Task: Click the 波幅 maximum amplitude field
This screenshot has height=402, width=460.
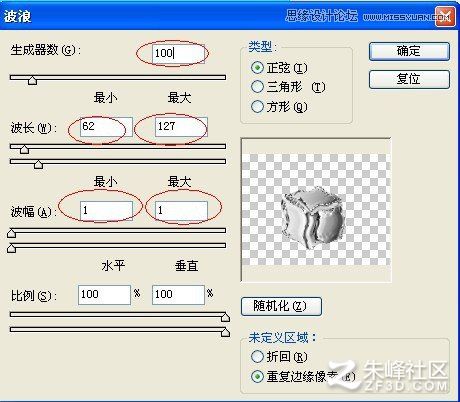Action: pos(181,211)
